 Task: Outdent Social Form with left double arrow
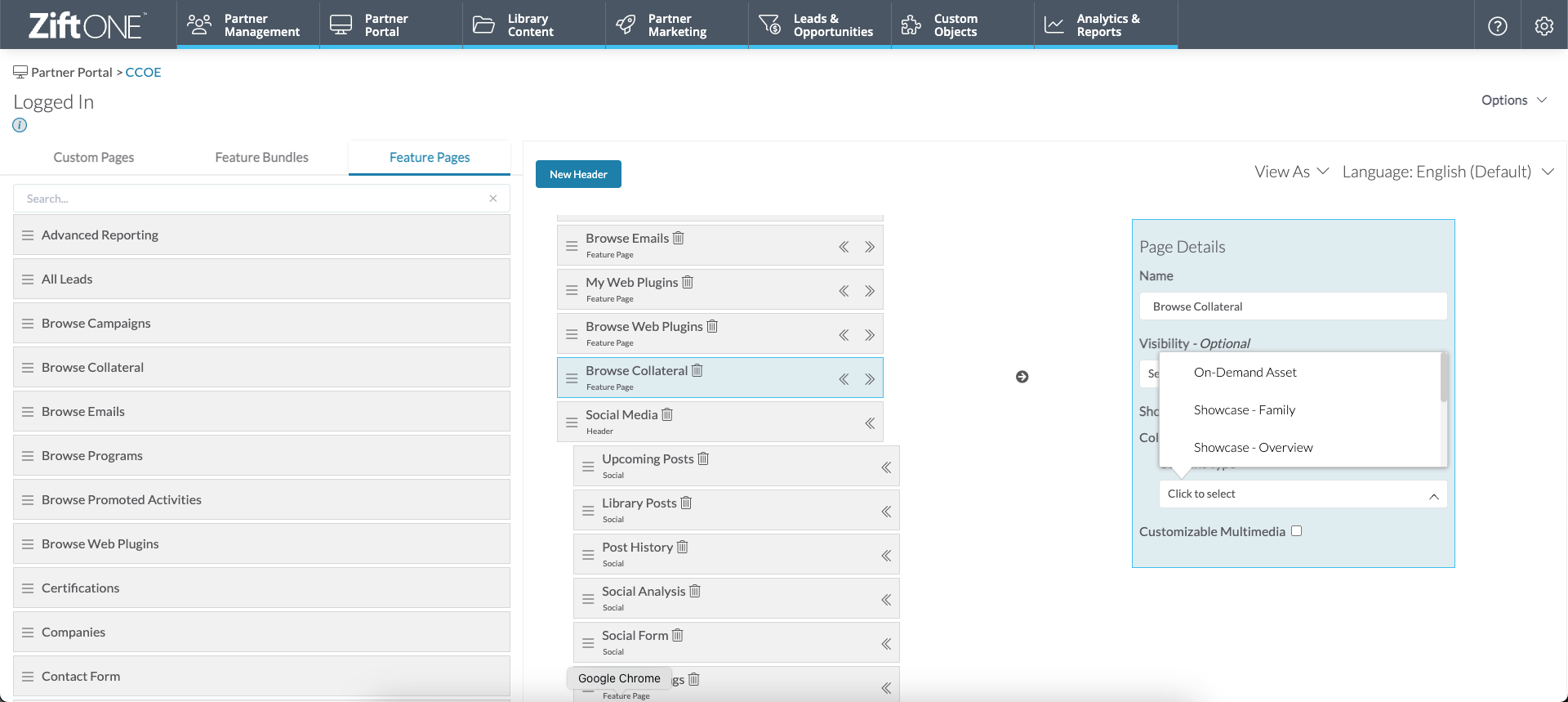pyautogui.click(x=886, y=644)
